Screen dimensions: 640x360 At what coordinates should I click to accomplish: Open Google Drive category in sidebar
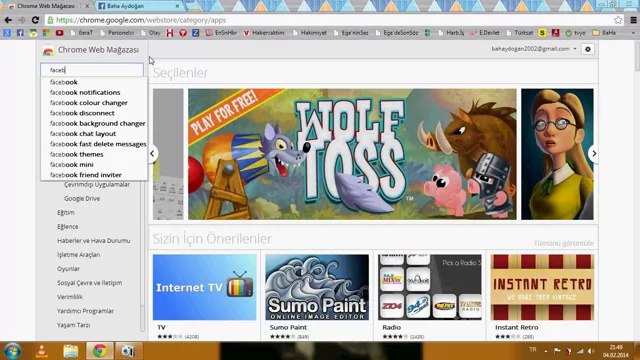tap(82, 198)
